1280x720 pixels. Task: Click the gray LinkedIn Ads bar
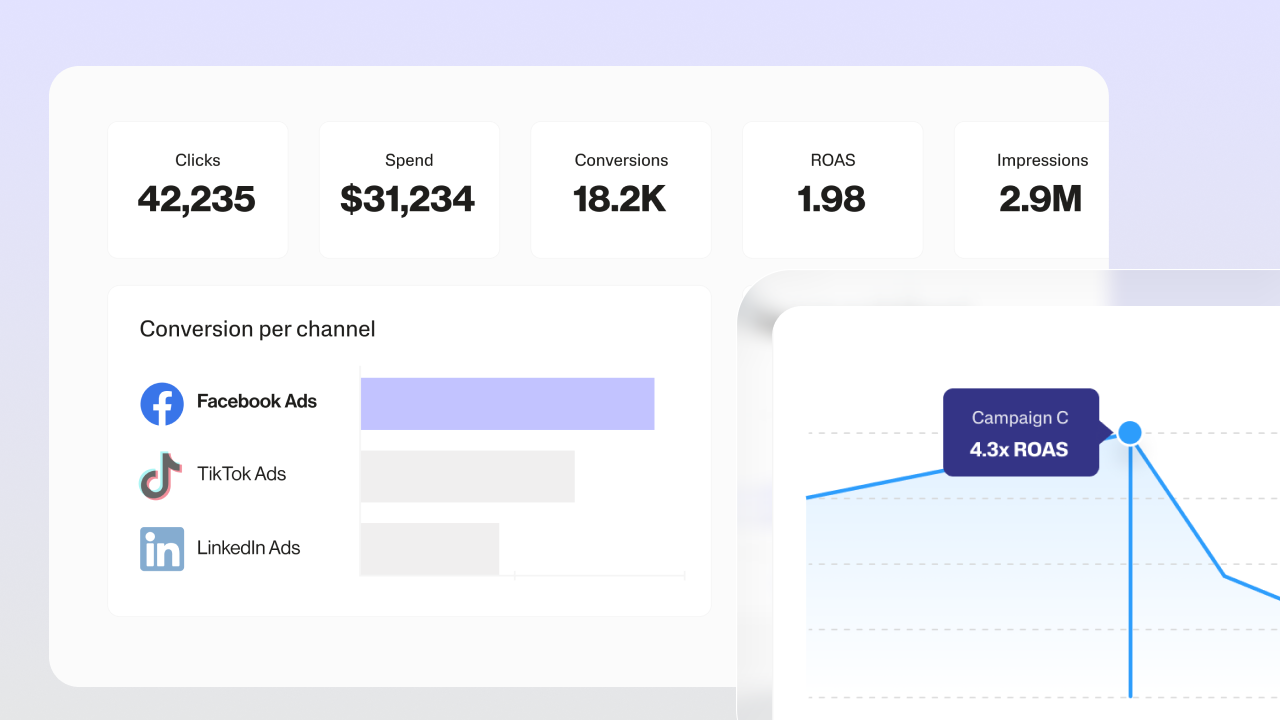pos(429,549)
